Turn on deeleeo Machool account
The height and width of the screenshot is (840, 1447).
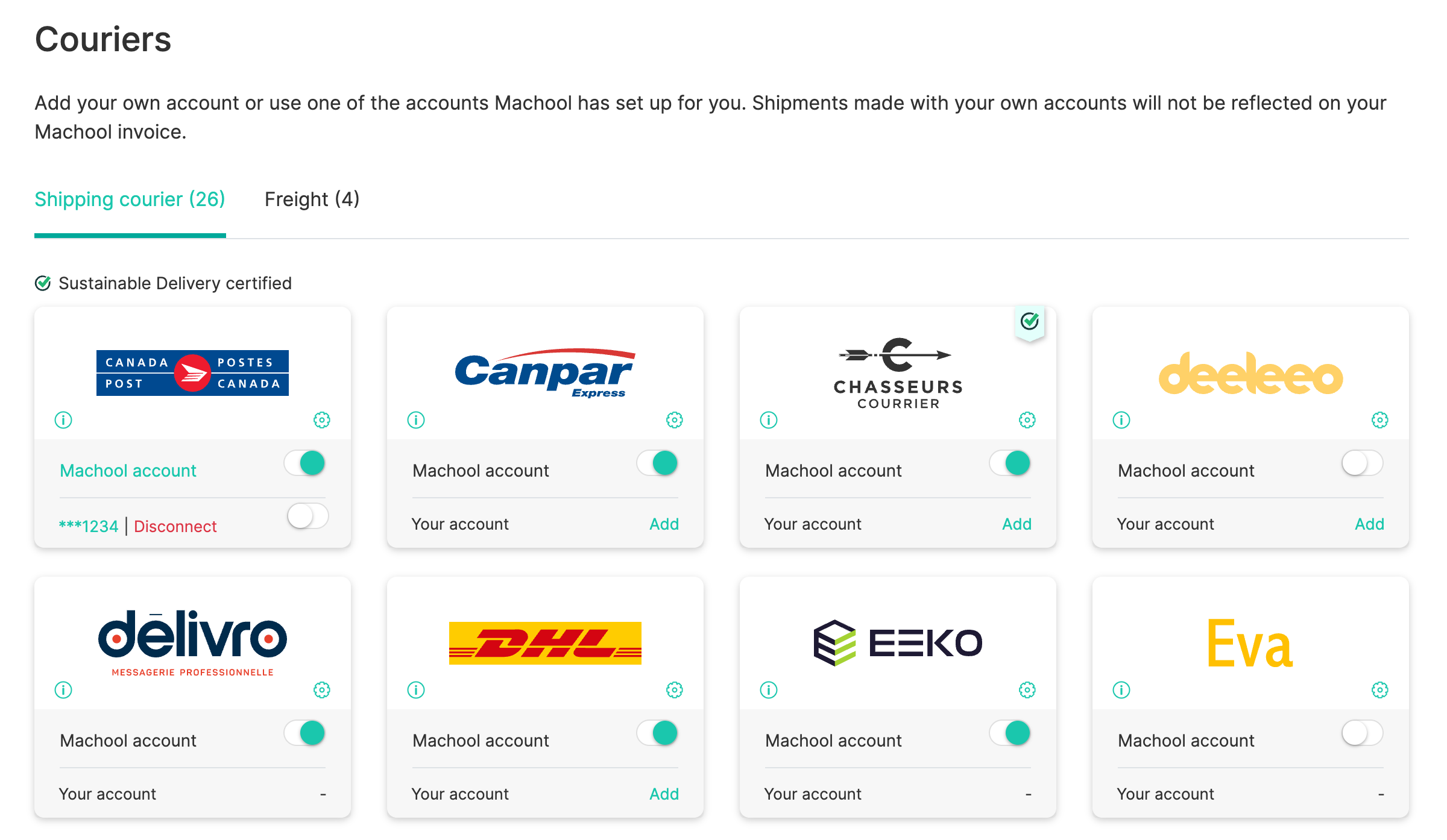[1363, 463]
